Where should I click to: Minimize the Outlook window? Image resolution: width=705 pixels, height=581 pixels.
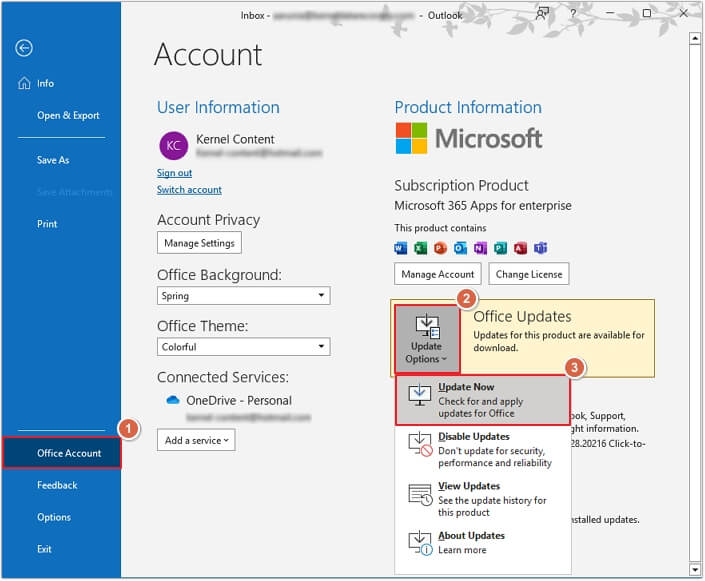(610, 13)
